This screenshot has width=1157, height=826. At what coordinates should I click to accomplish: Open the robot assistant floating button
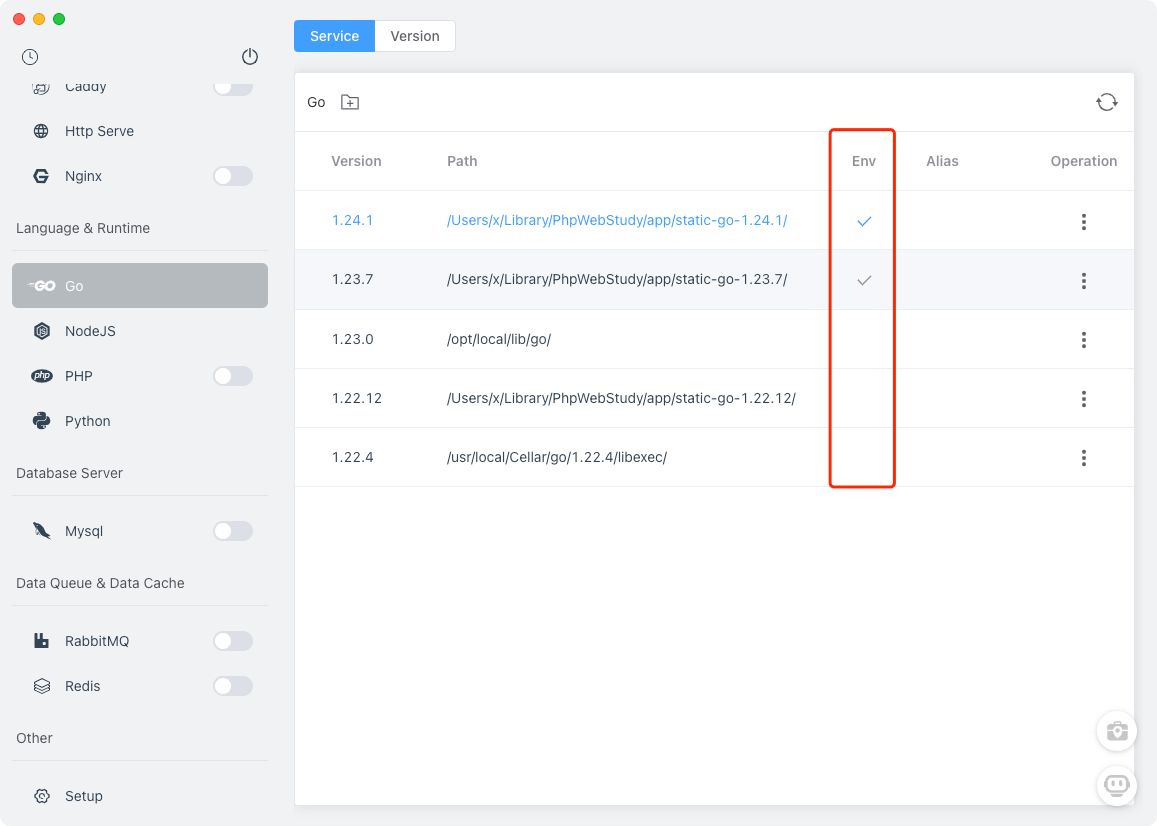[1116, 785]
